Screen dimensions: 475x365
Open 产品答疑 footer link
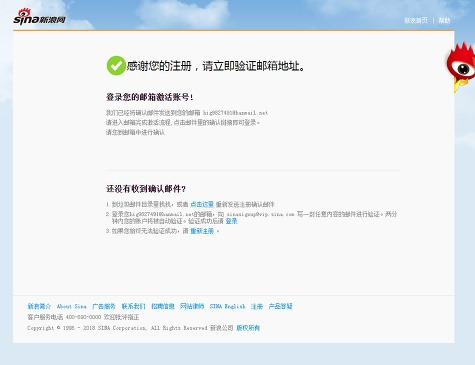(x=280, y=306)
